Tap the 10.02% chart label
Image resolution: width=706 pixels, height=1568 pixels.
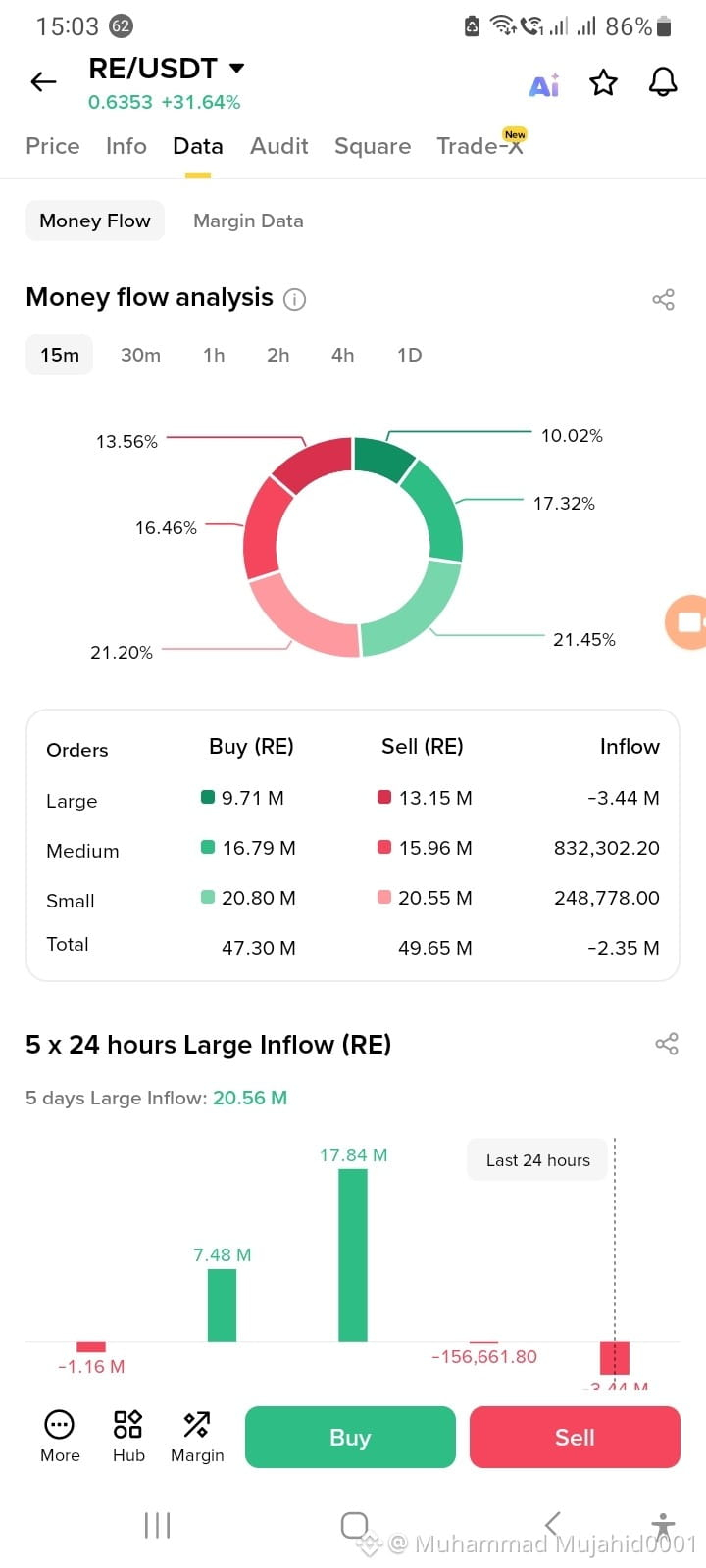(572, 435)
